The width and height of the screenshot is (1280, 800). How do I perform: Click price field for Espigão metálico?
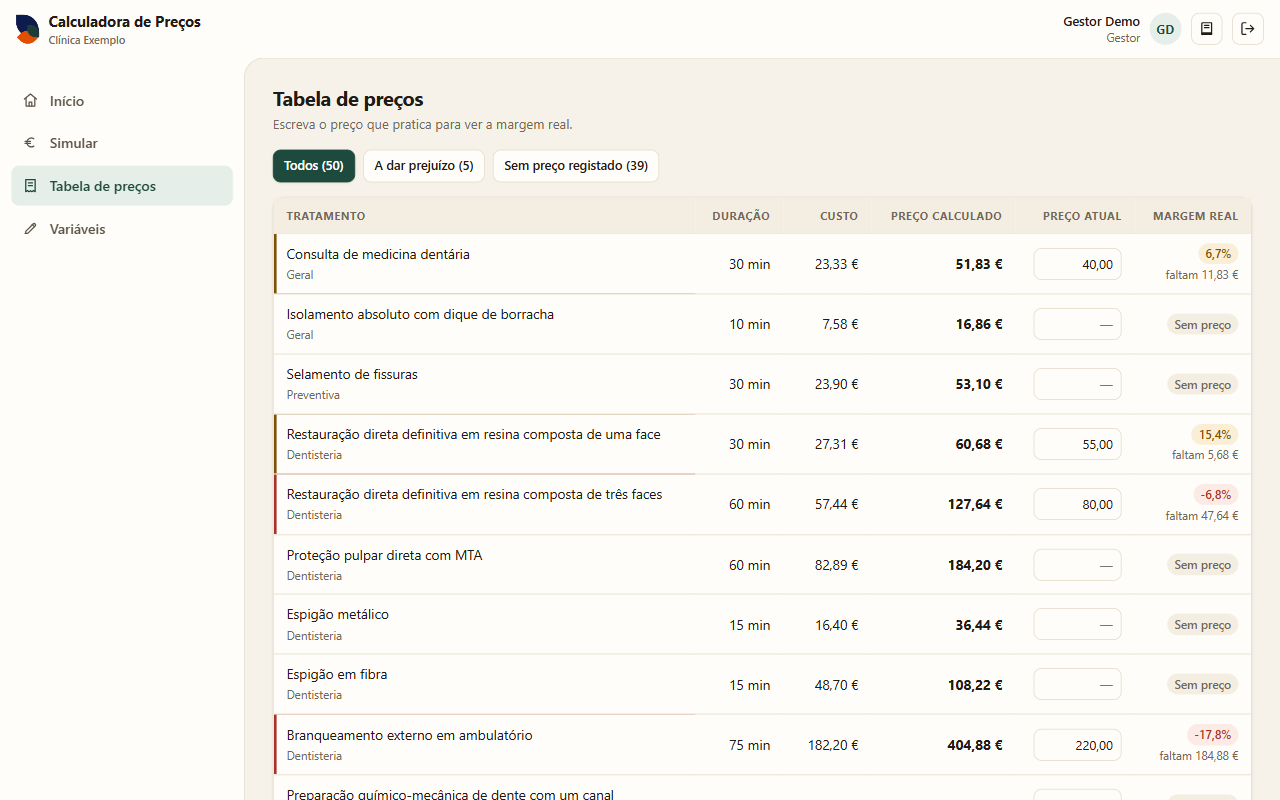pyautogui.click(x=1077, y=625)
